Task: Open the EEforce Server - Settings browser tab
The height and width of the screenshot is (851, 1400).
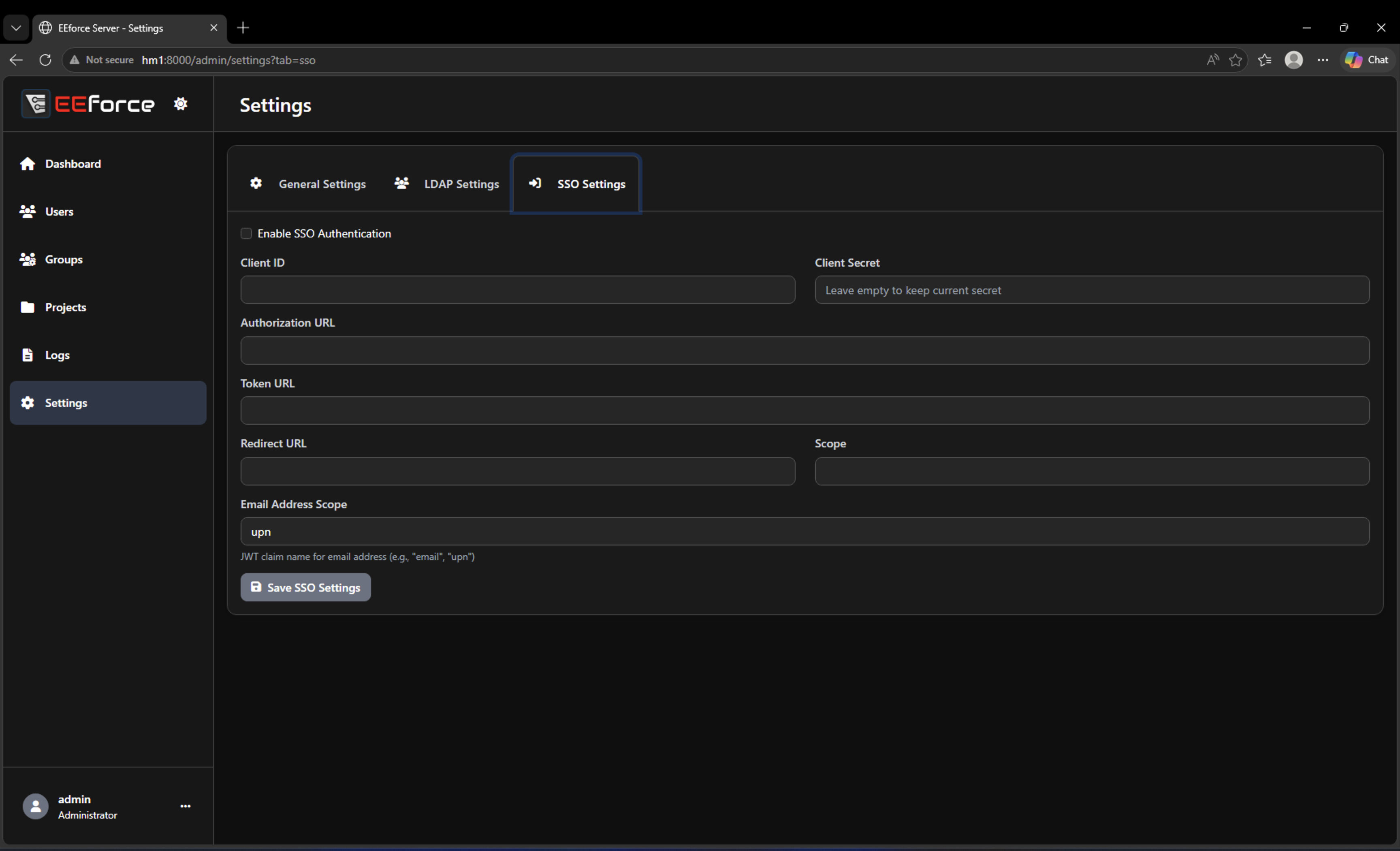Action: pyautogui.click(x=130, y=28)
